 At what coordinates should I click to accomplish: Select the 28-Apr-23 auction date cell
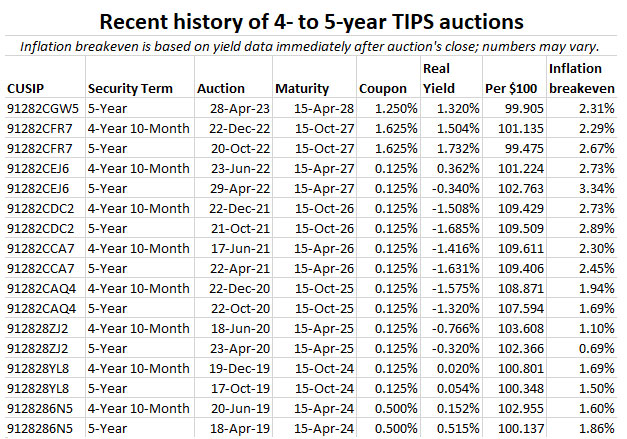pyautogui.click(x=233, y=106)
